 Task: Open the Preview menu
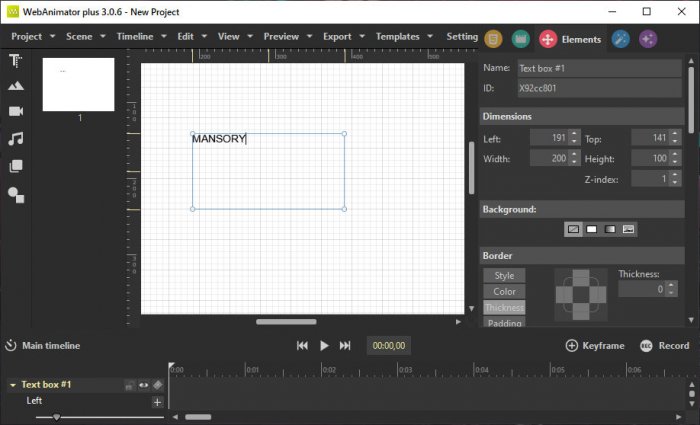click(x=288, y=37)
